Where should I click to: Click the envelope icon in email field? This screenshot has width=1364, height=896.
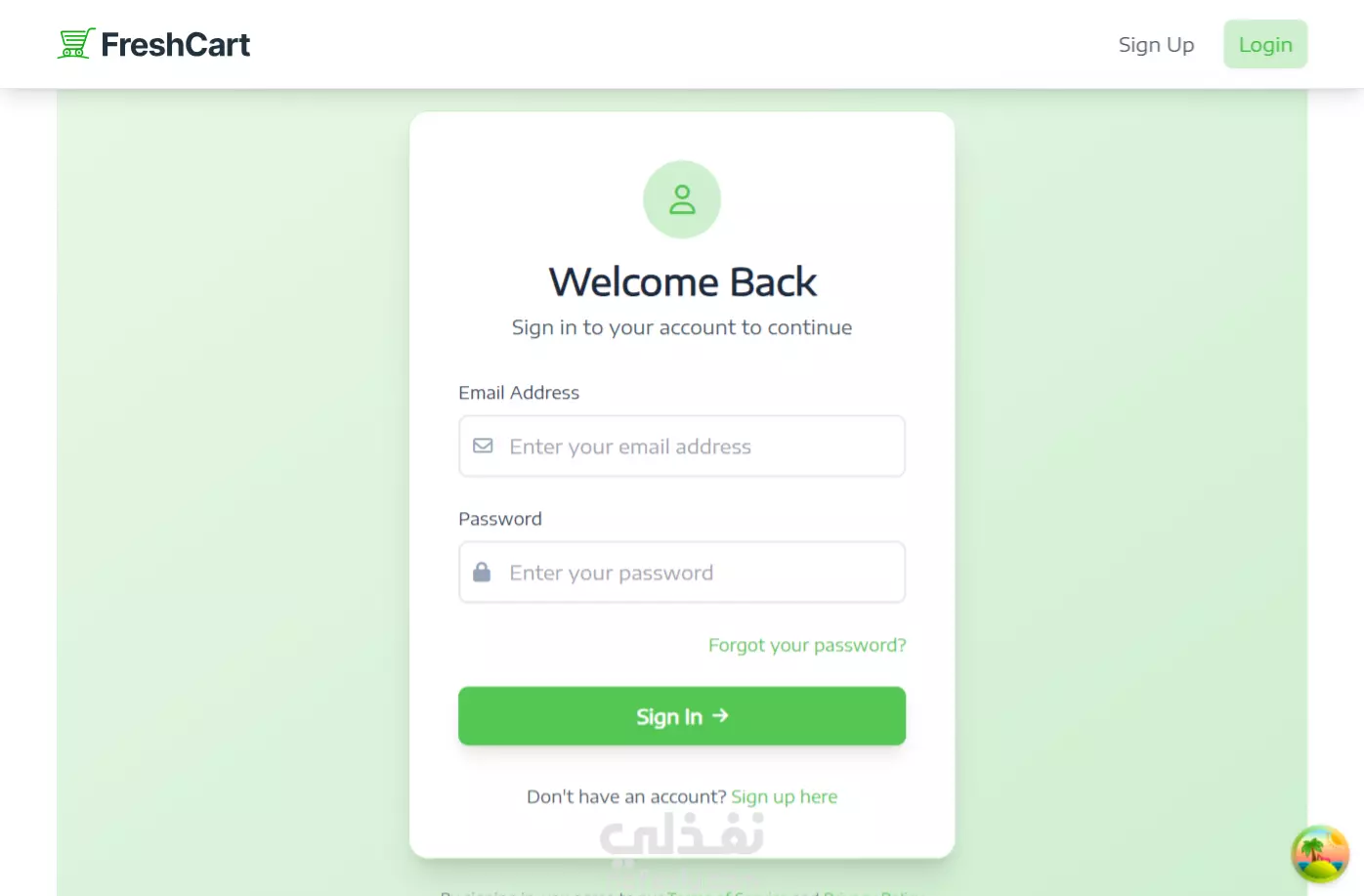click(483, 446)
